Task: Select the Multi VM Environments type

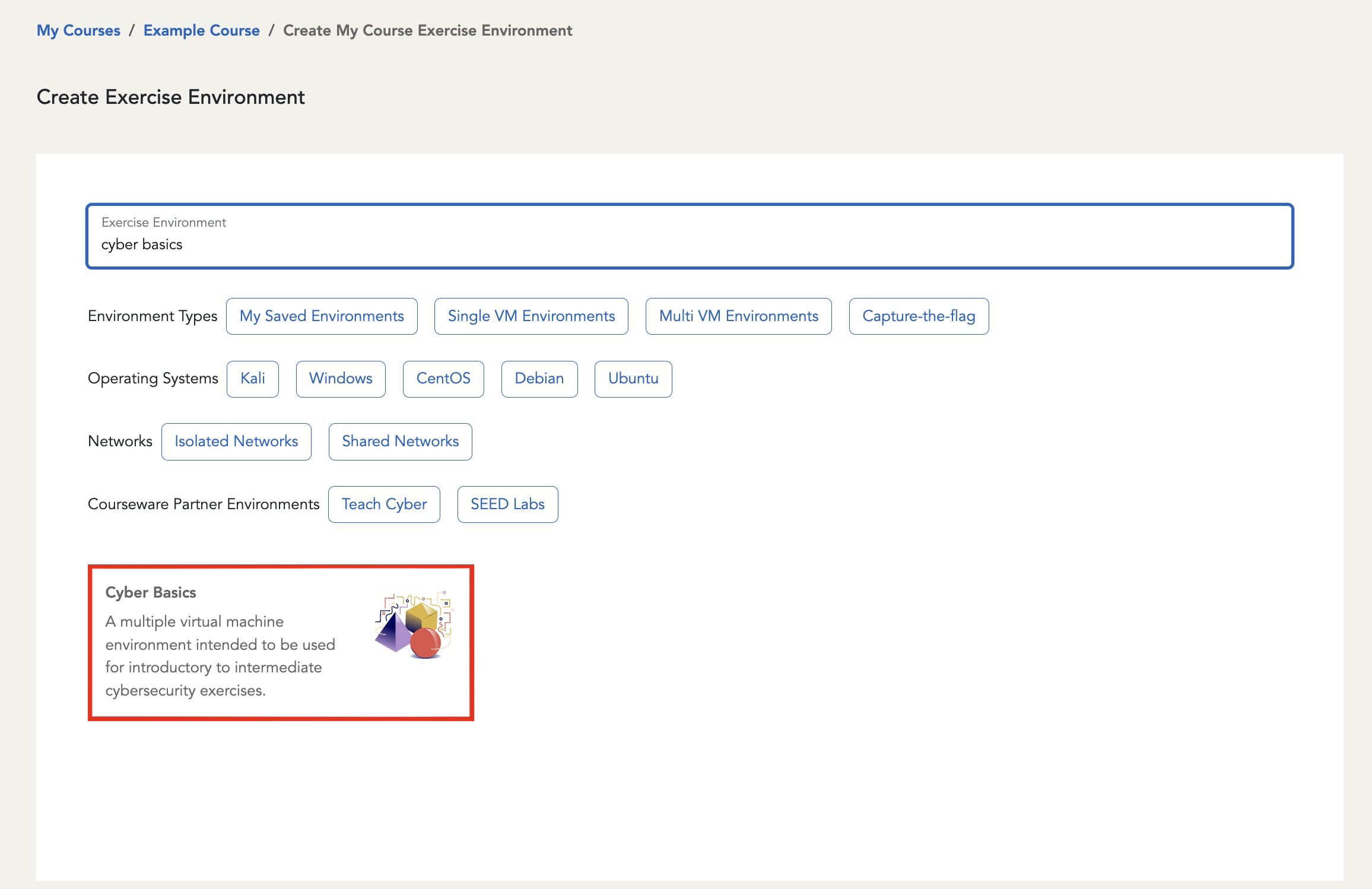Action: click(739, 316)
